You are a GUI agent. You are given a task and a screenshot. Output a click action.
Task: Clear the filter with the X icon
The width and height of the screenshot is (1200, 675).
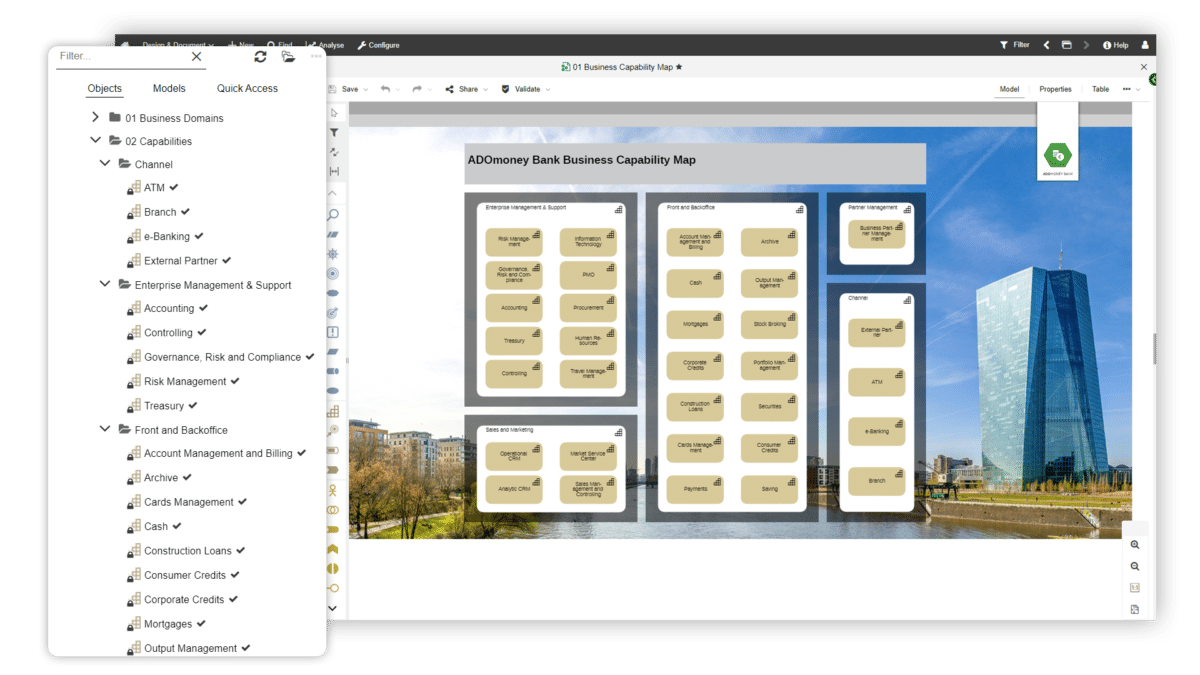[x=196, y=57]
